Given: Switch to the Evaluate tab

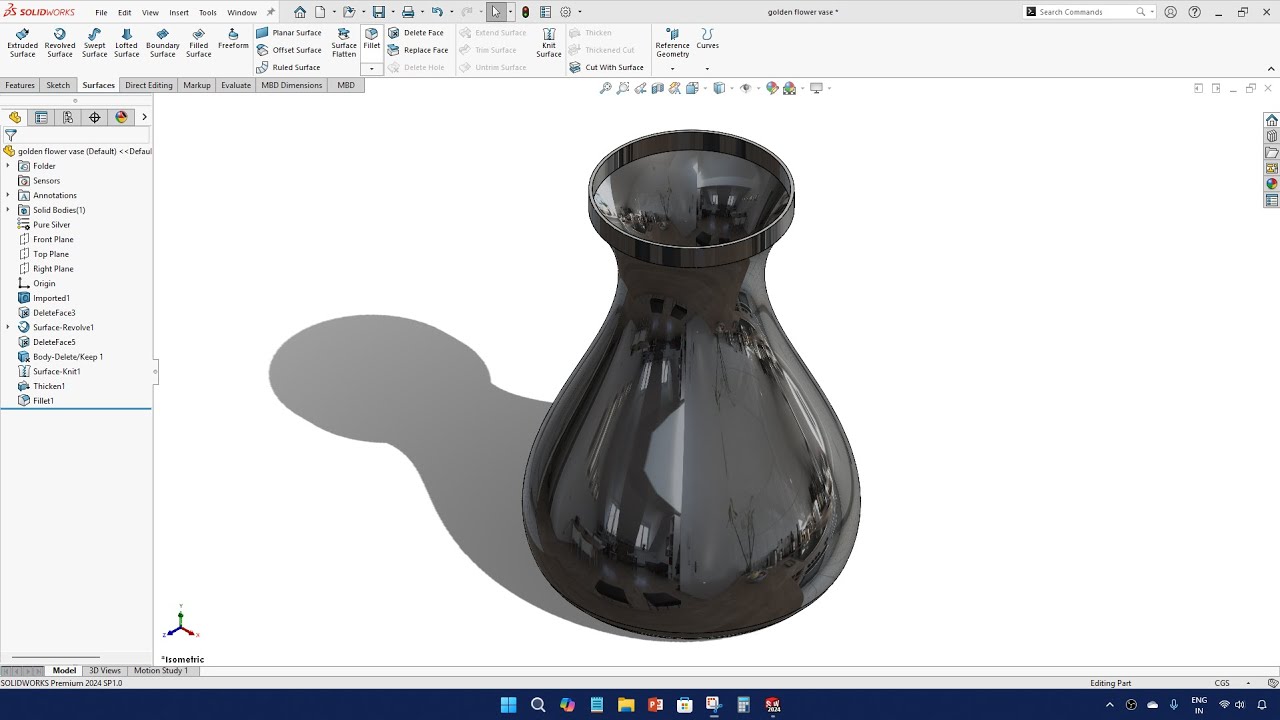Looking at the screenshot, I should coord(236,85).
